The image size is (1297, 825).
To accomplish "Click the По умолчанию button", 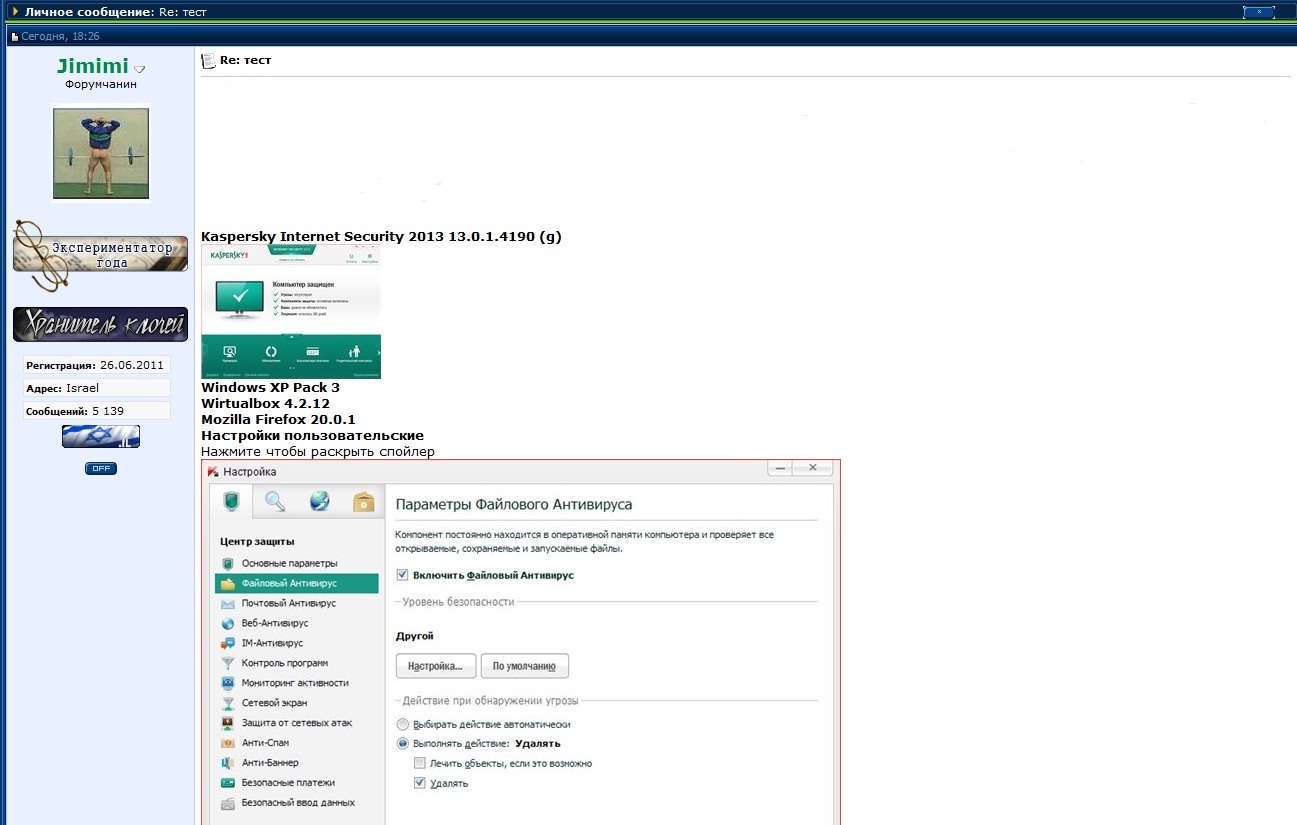I will pos(525,666).
